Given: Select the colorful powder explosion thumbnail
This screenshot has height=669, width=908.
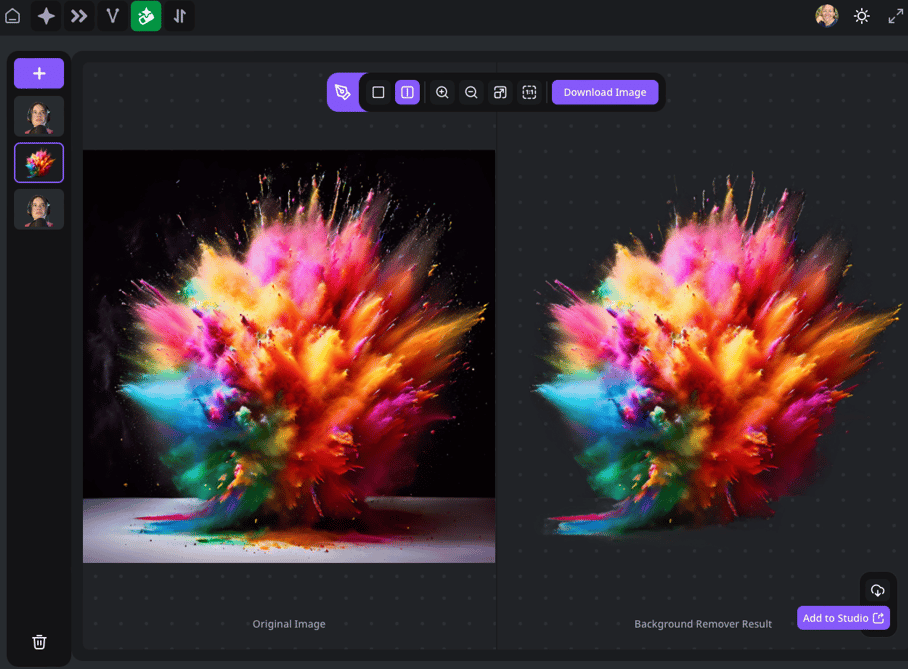Looking at the screenshot, I should (38, 162).
